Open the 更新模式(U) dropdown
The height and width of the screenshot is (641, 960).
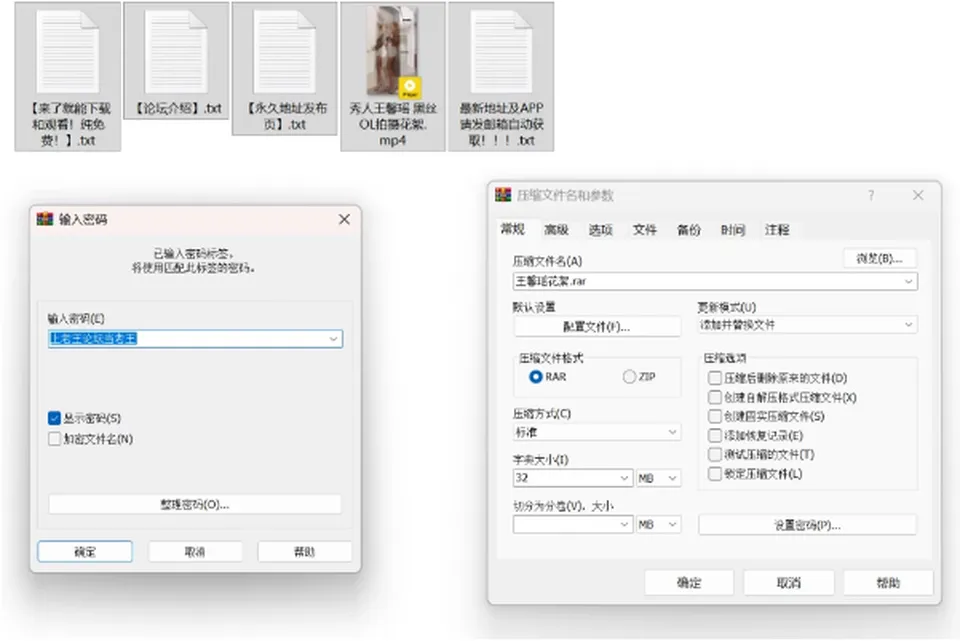(807, 324)
